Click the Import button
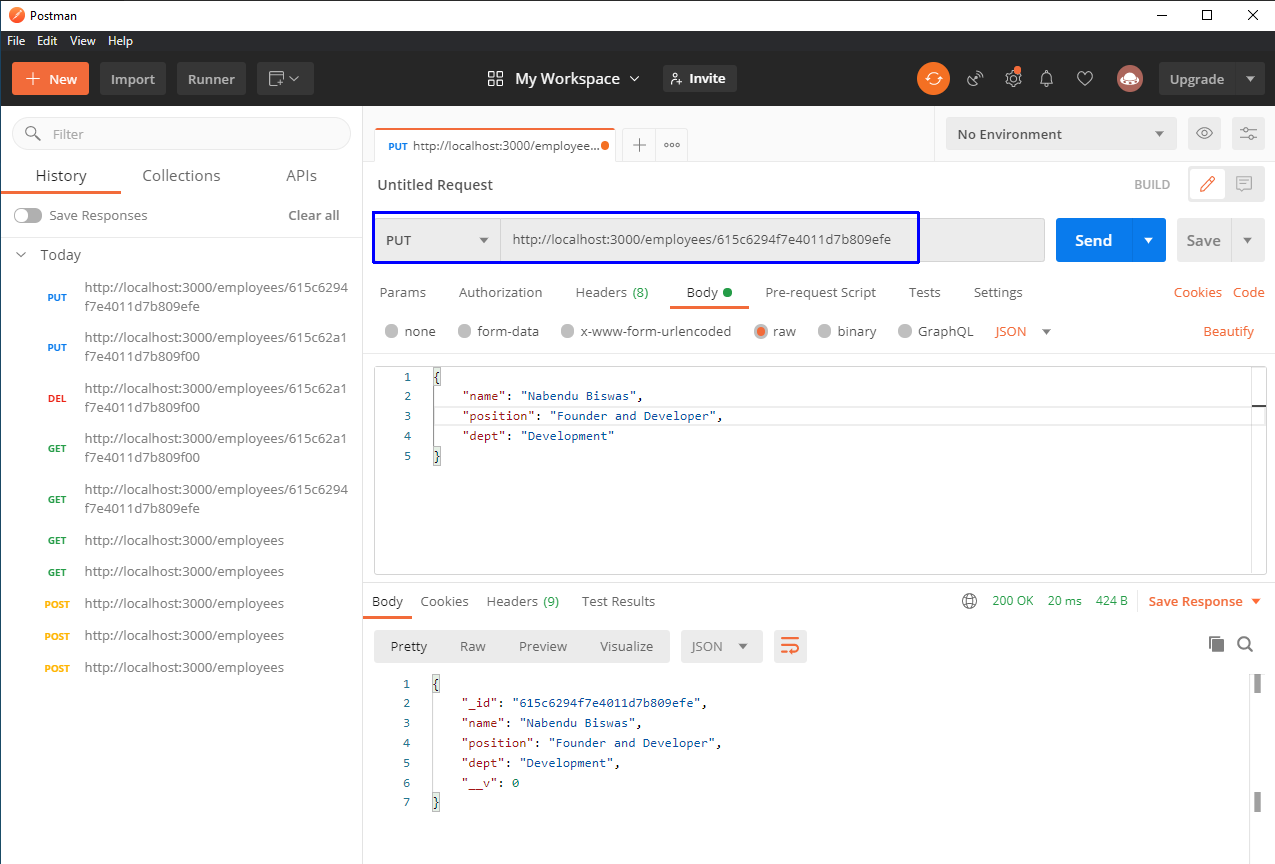Viewport: 1275px width, 864px height. point(133,79)
